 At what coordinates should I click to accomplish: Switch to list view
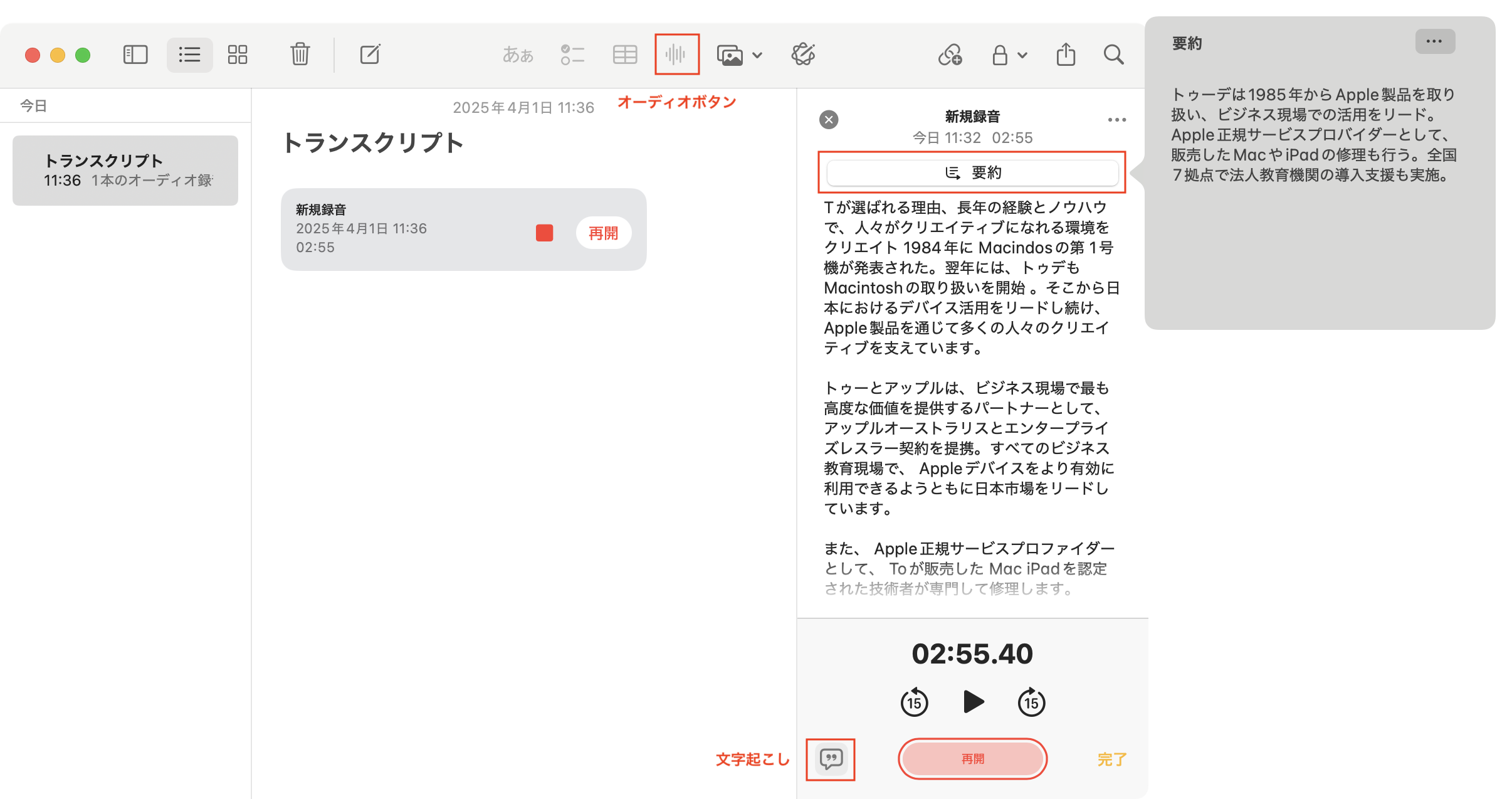(189, 55)
